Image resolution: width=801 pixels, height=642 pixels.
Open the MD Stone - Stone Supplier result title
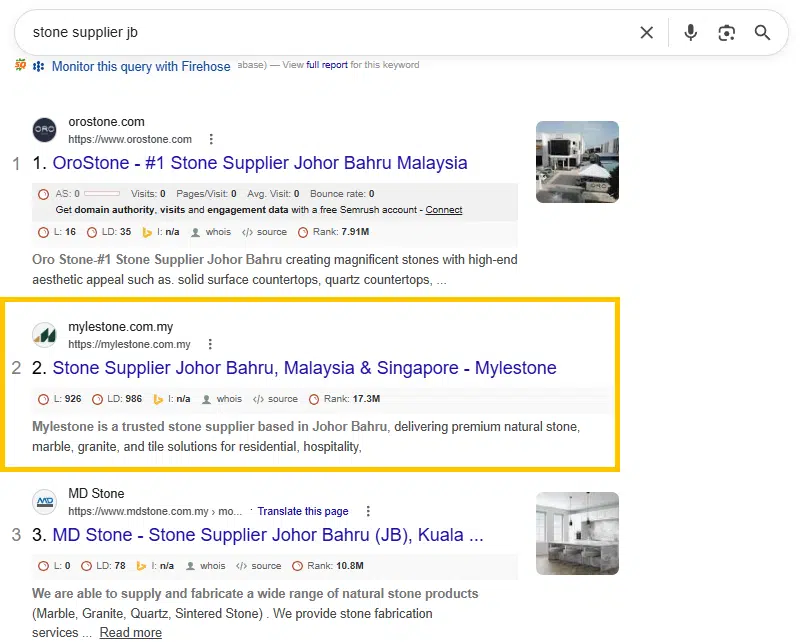[x=268, y=535]
